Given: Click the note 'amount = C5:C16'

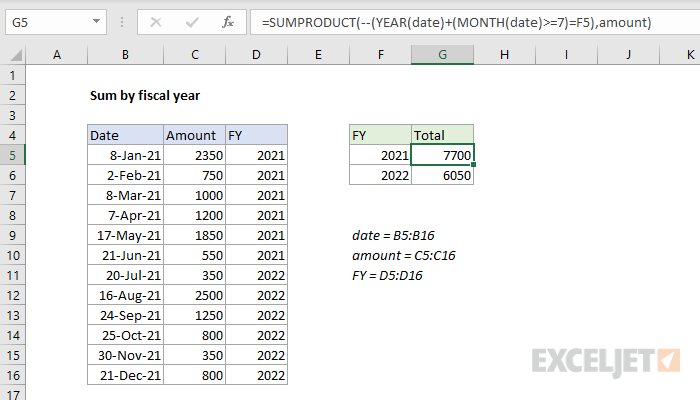Looking at the screenshot, I should (x=404, y=255).
